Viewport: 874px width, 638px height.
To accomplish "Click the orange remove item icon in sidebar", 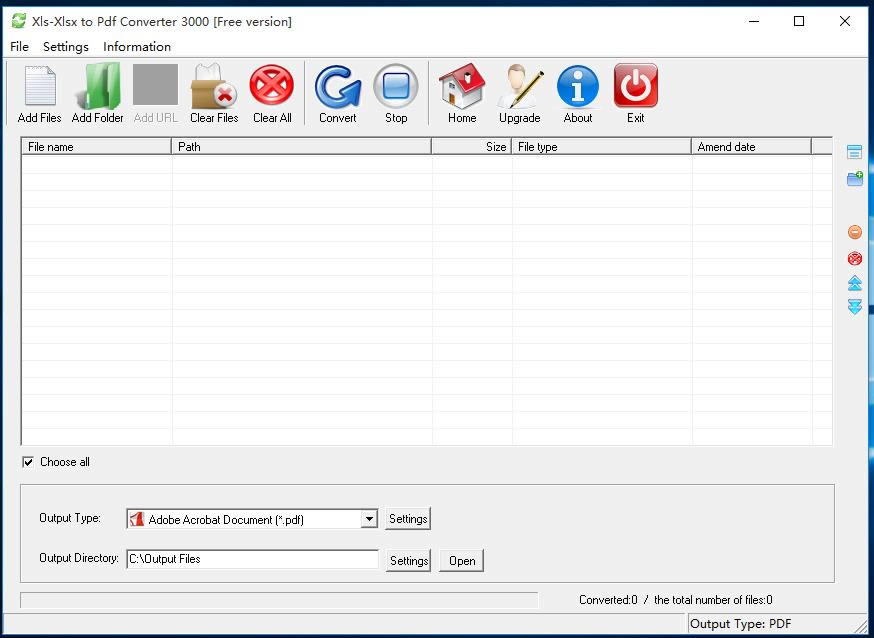I will point(854,232).
